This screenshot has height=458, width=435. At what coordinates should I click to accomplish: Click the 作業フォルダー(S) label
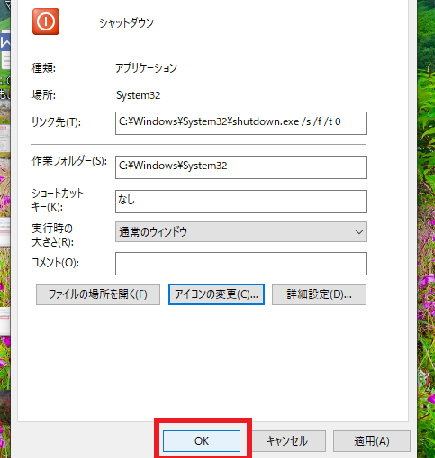[69, 161]
